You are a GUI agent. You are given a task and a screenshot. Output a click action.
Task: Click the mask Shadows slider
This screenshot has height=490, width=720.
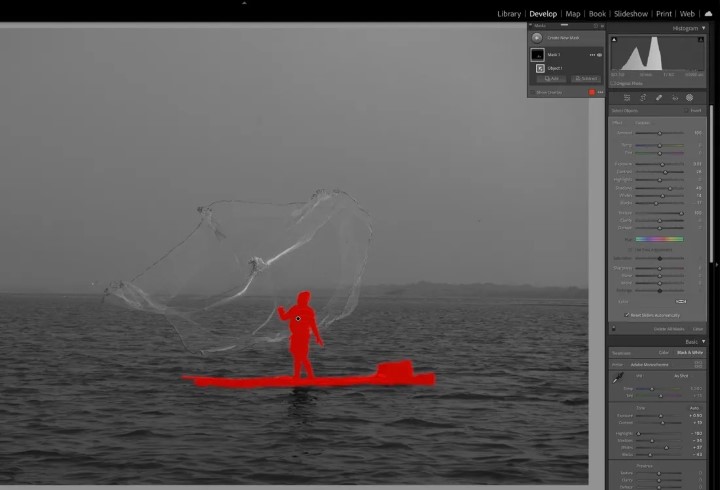(659, 188)
